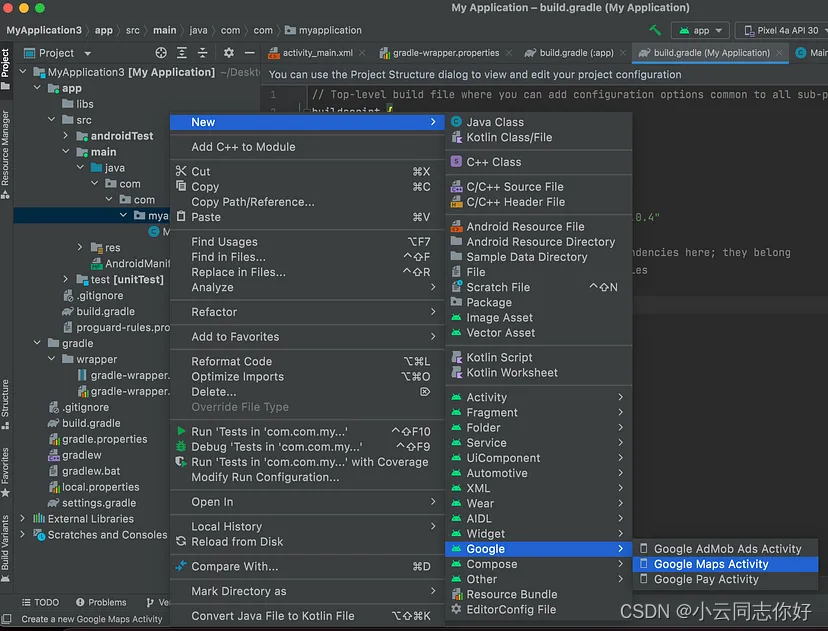Click Debug 'Tests in com.com.my...' entry

click(307, 447)
